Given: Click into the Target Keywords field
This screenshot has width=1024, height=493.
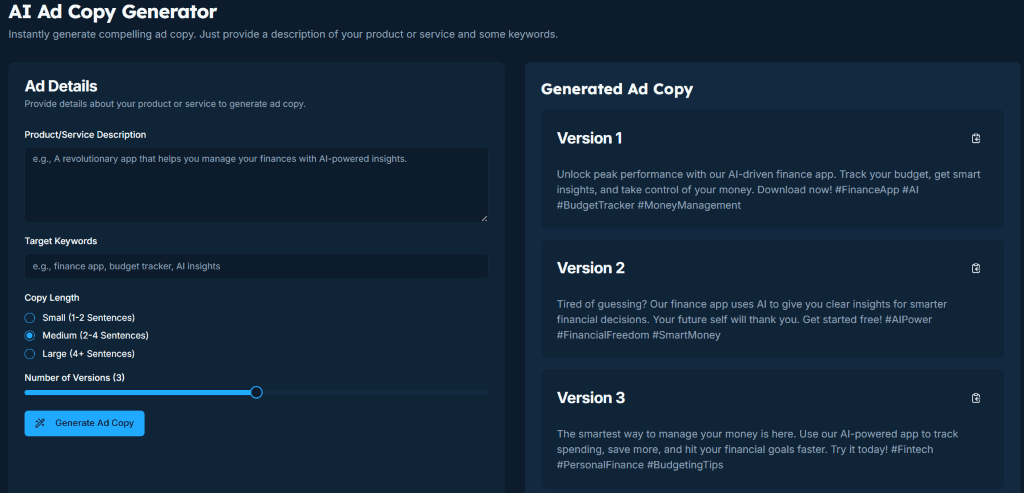Looking at the screenshot, I should tap(256, 266).
